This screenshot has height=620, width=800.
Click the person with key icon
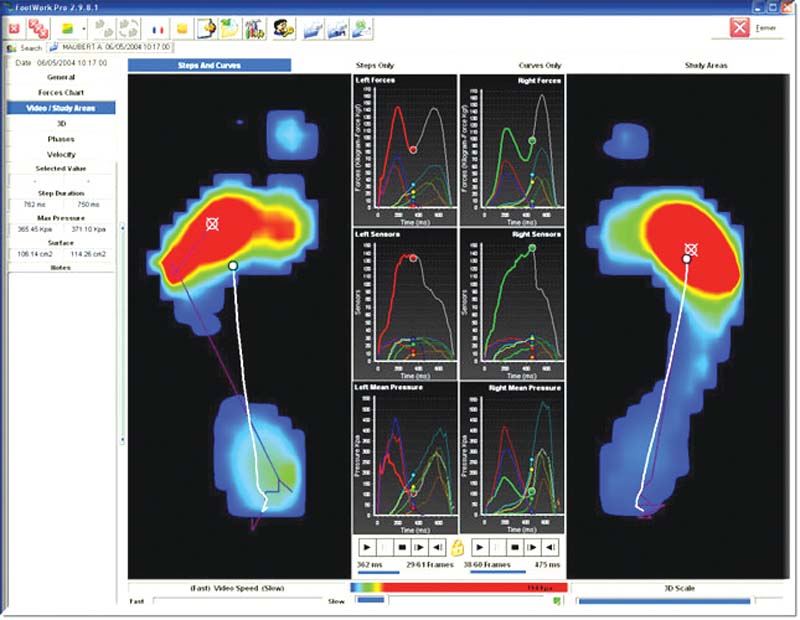pos(283,29)
